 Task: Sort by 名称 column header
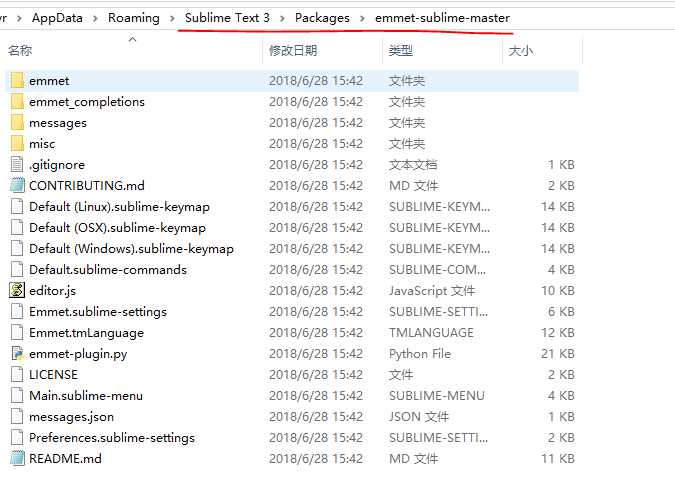20,51
